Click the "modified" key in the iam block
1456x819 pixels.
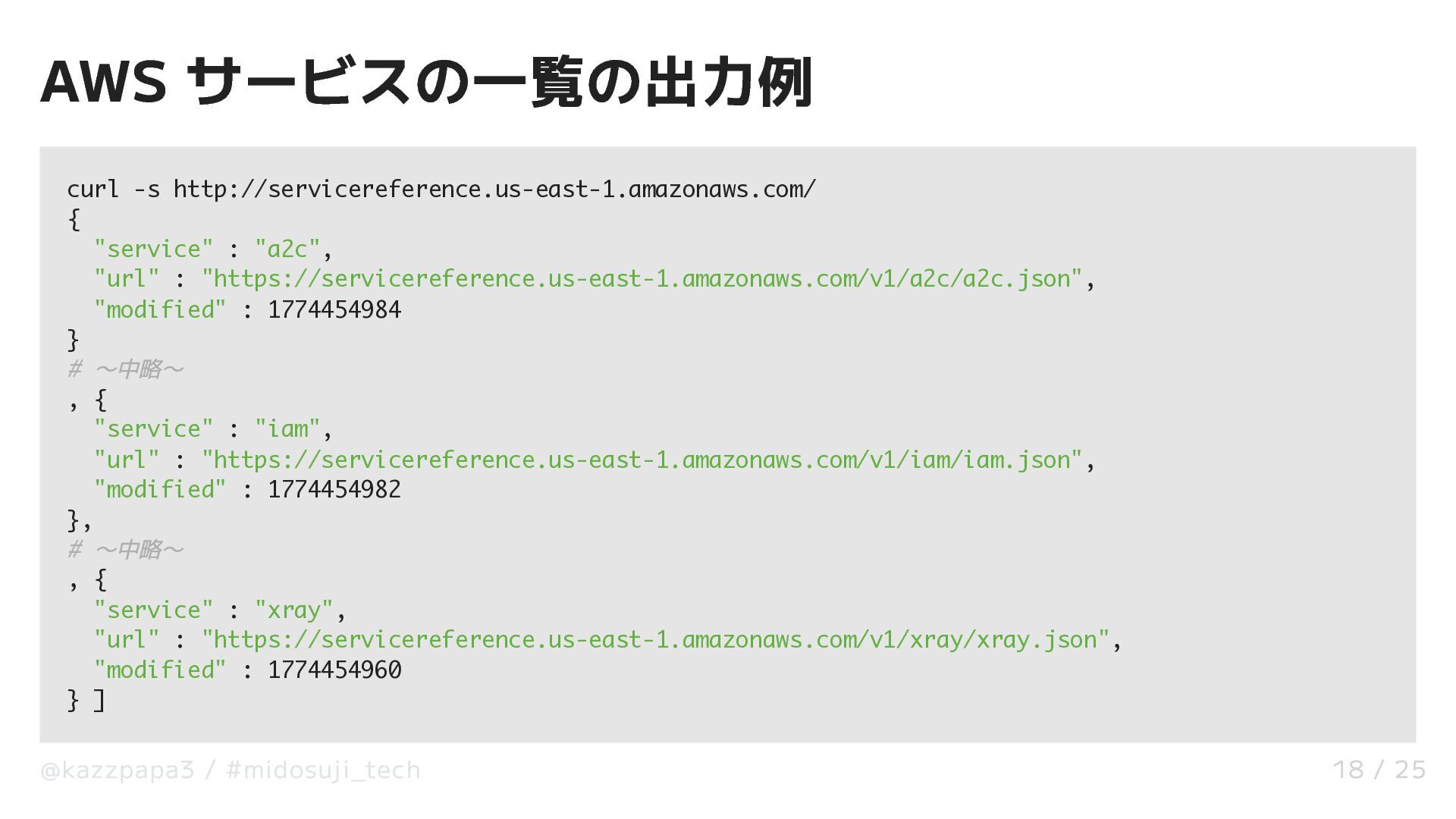(160, 490)
